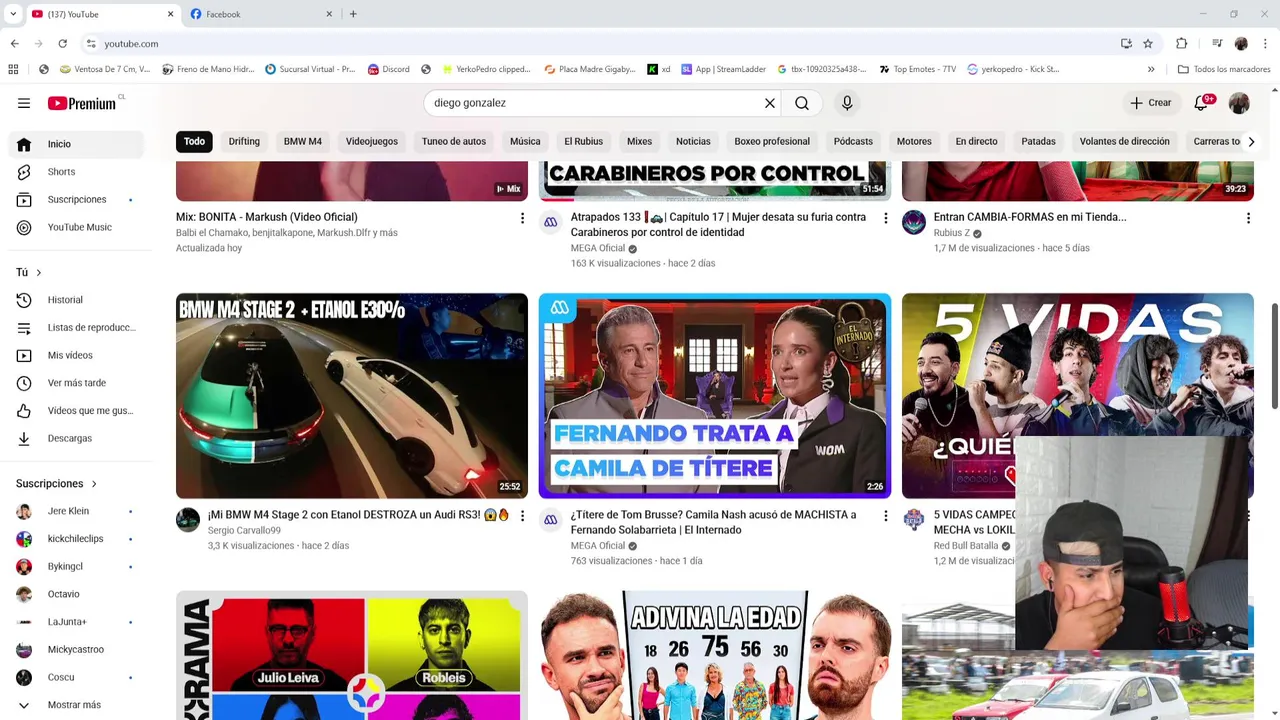Screen dimensions: 1280x720
Task: Open Fernando trata a Camila thumbnail
Action: click(x=715, y=396)
